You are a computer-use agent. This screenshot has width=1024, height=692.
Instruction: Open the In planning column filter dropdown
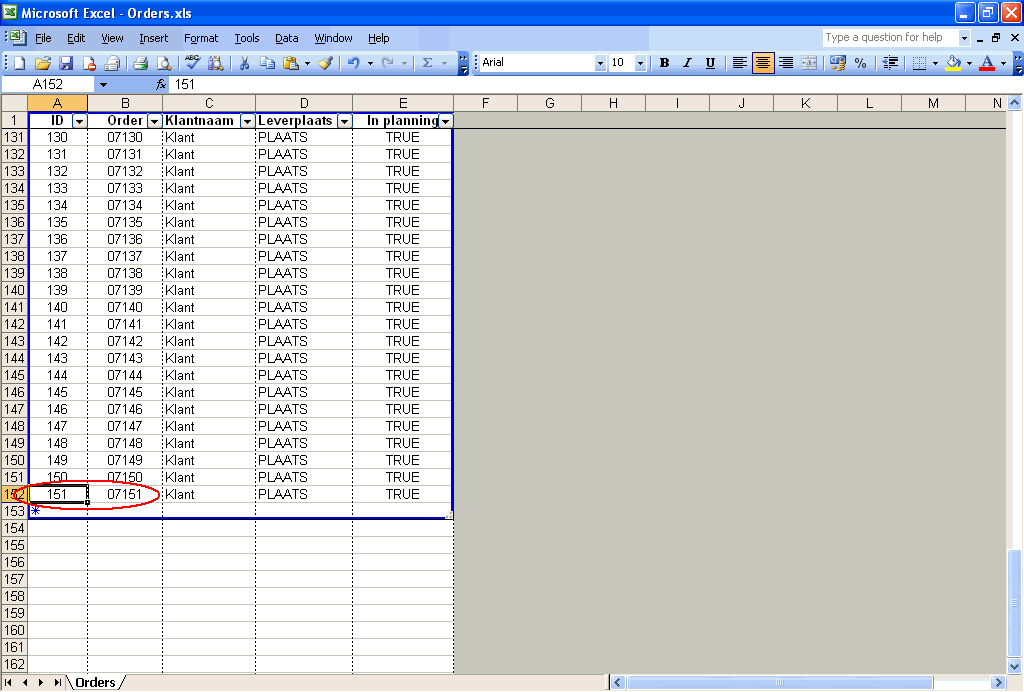coord(445,121)
